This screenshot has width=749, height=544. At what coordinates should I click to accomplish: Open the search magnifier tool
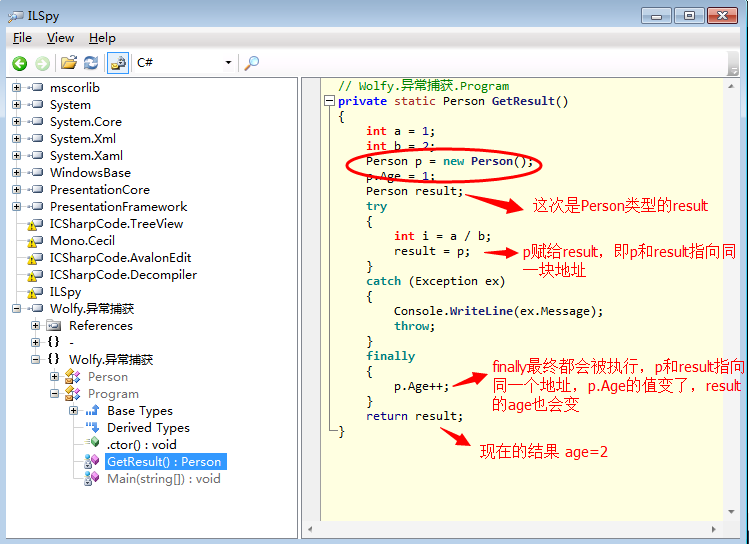(x=251, y=63)
